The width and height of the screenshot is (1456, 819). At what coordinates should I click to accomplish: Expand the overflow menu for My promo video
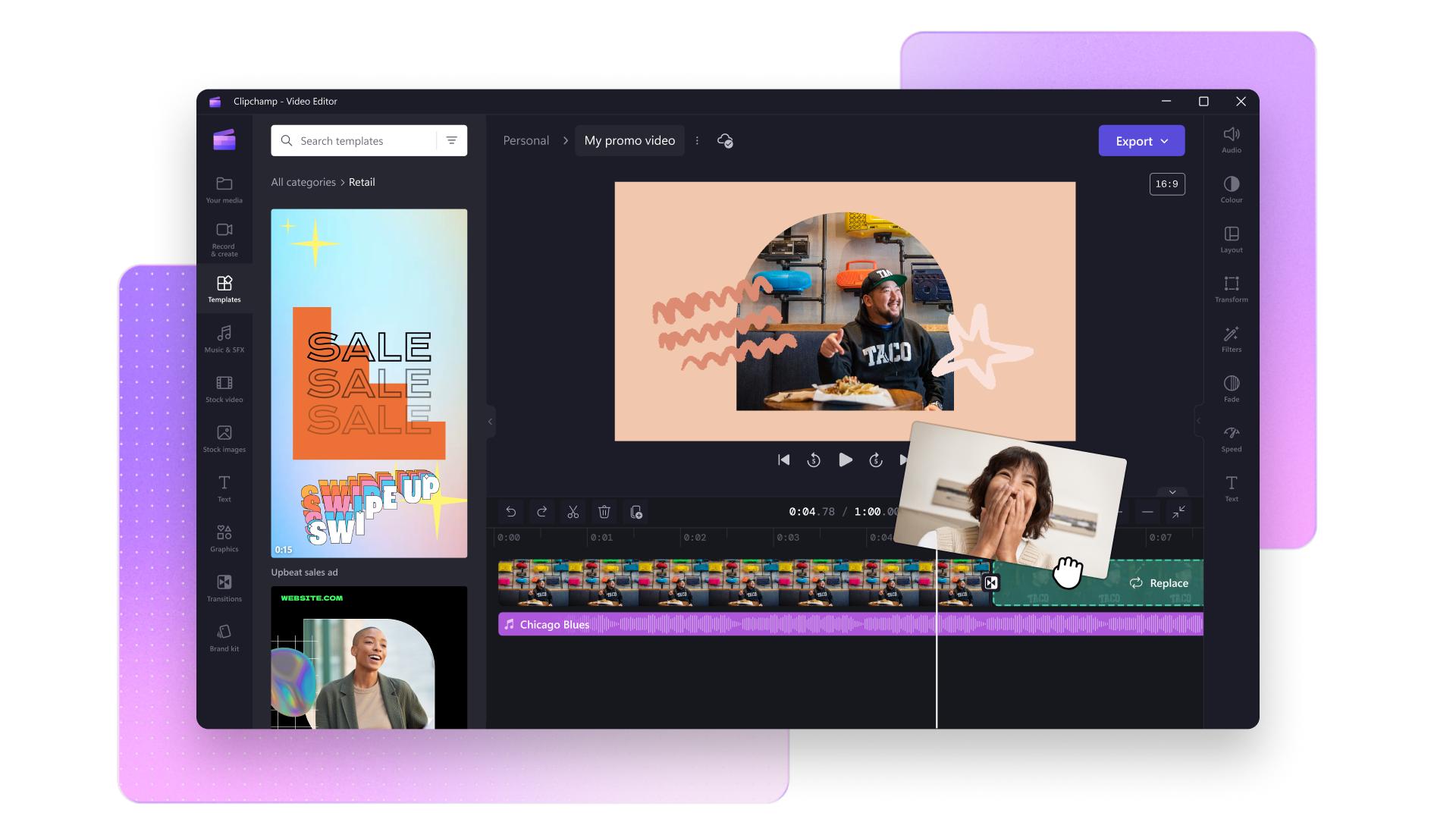tap(698, 140)
